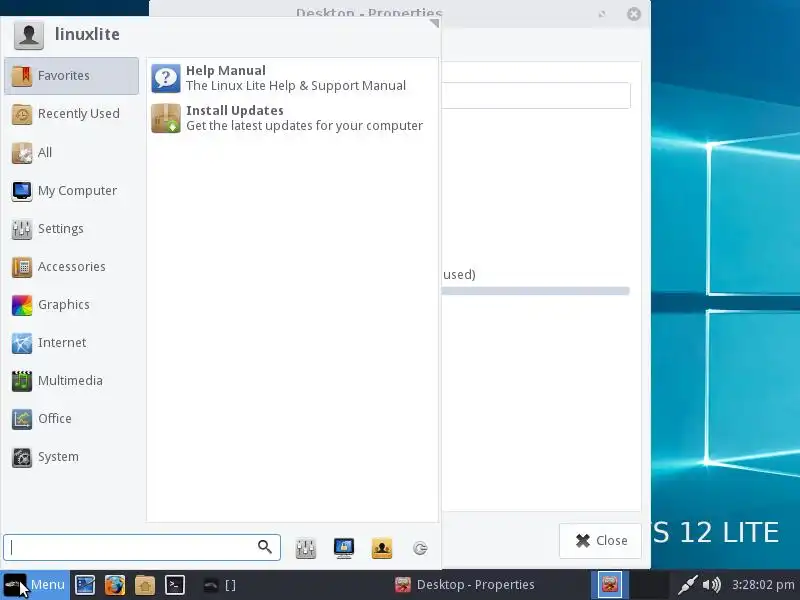Click the text field in Properties window

[536, 95]
